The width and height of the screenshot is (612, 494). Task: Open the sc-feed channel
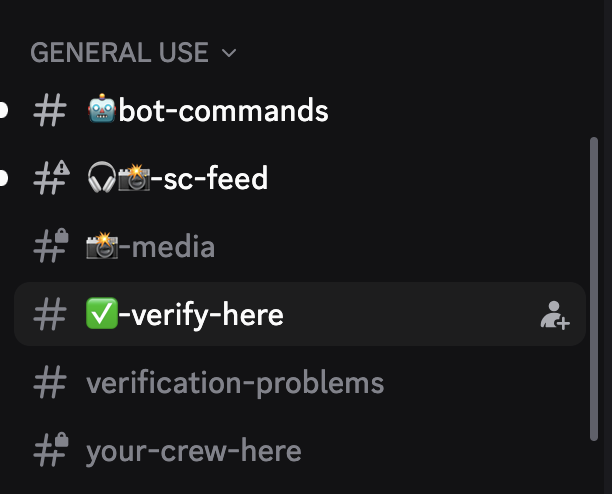(x=209, y=179)
